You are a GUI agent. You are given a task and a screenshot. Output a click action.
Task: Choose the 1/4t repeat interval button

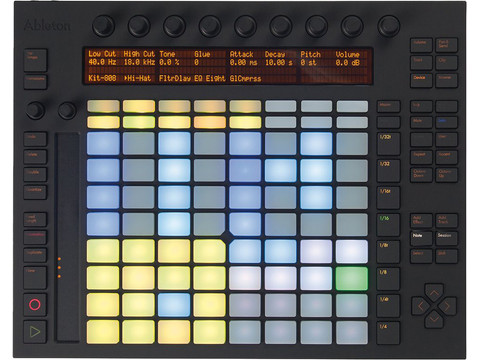click(x=389, y=306)
